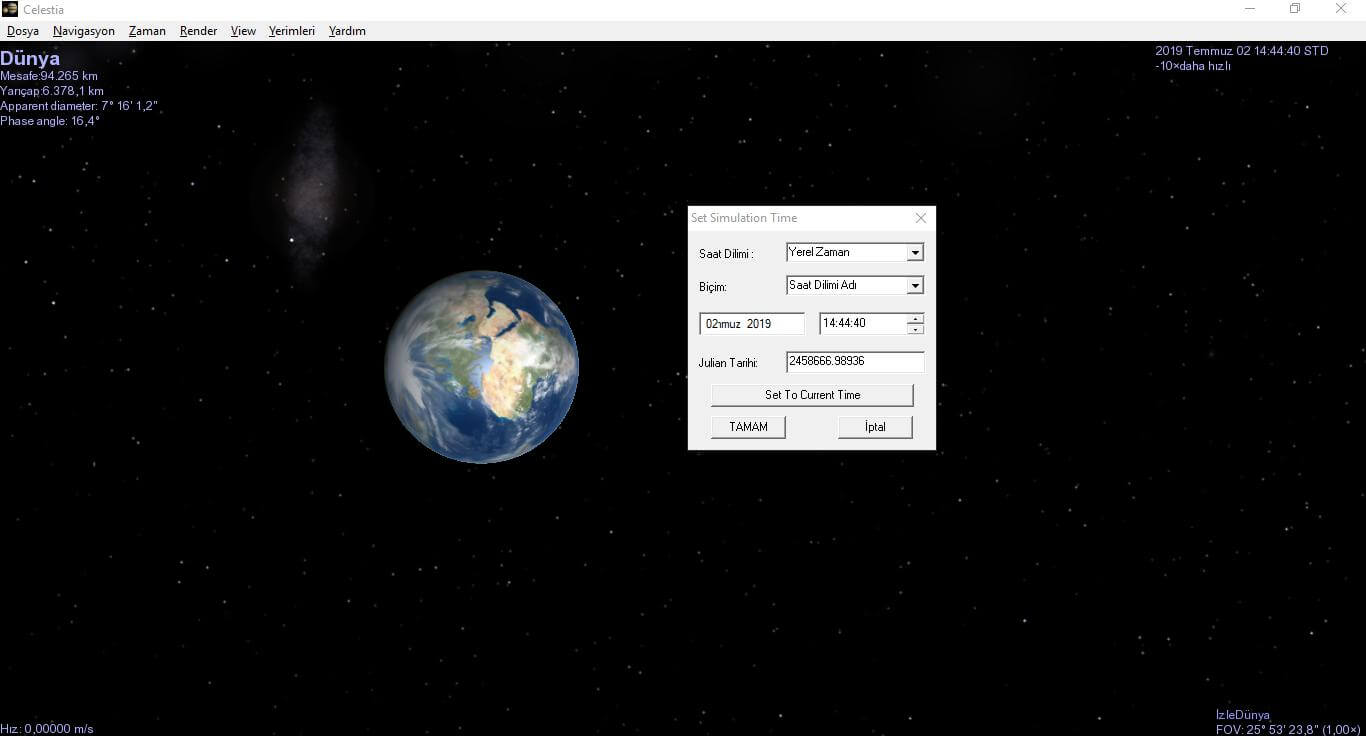Viewport: 1366px width, 736px height.
Task: Open the Navigasyon menu
Action: coord(84,31)
